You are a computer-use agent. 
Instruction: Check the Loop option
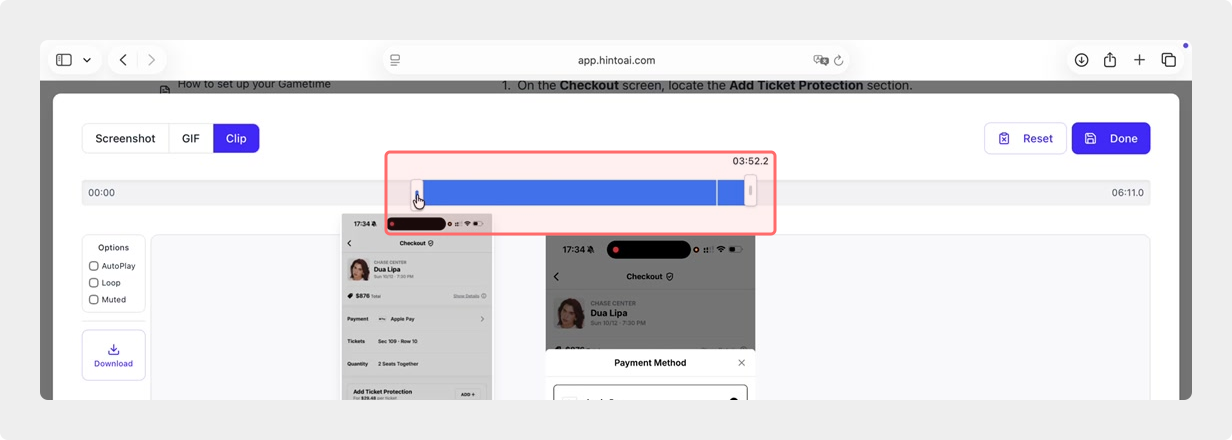94,283
